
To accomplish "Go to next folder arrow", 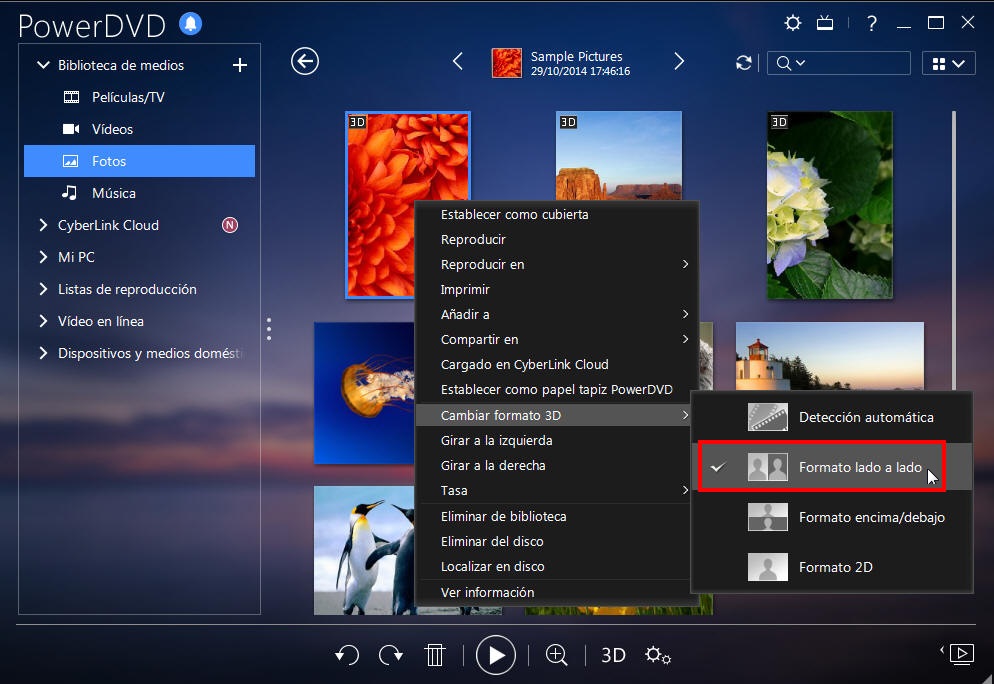I will click(x=679, y=61).
